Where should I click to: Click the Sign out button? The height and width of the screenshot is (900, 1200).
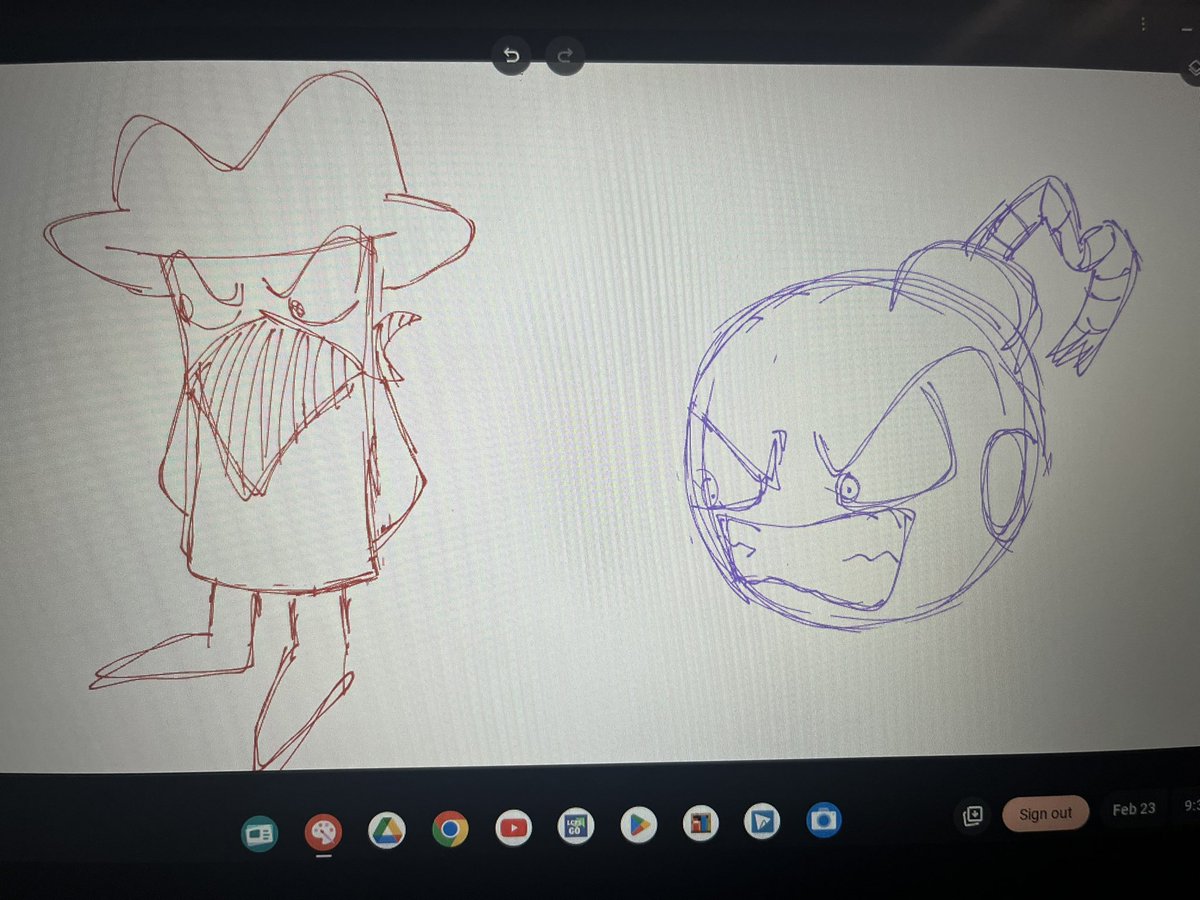(x=1045, y=813)
